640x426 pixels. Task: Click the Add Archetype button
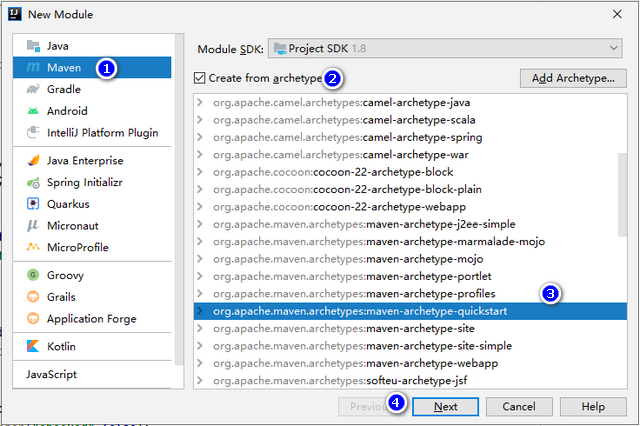click(573, 78)
